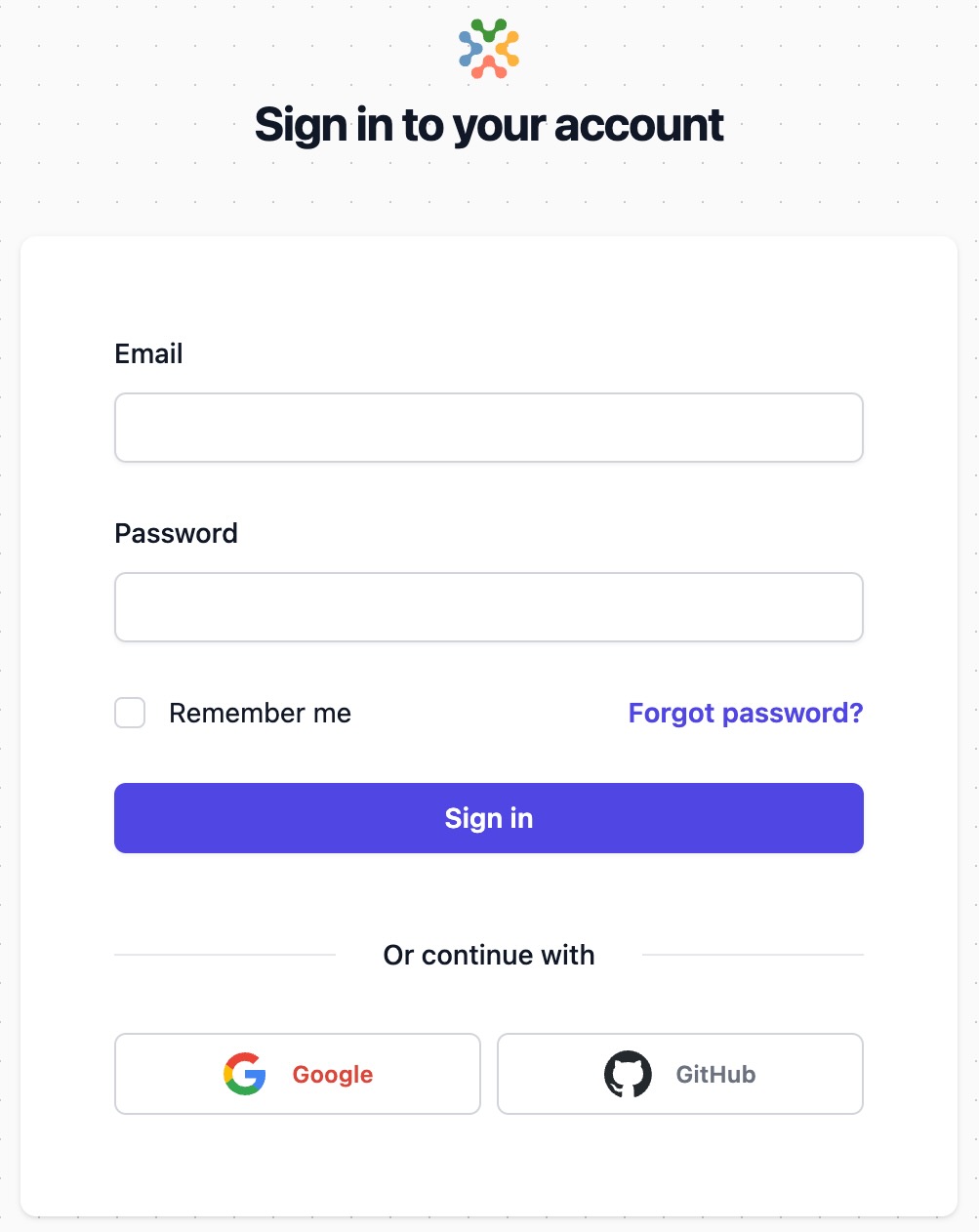Click the 'Or continue with' divider text
The width and height of the screenshot is (979, 1232).
[x=488, y=955]
